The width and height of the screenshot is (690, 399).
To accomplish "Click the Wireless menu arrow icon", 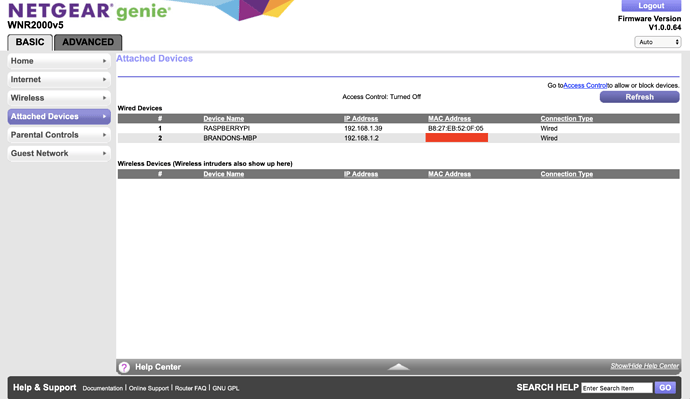I will coord(104,98).
